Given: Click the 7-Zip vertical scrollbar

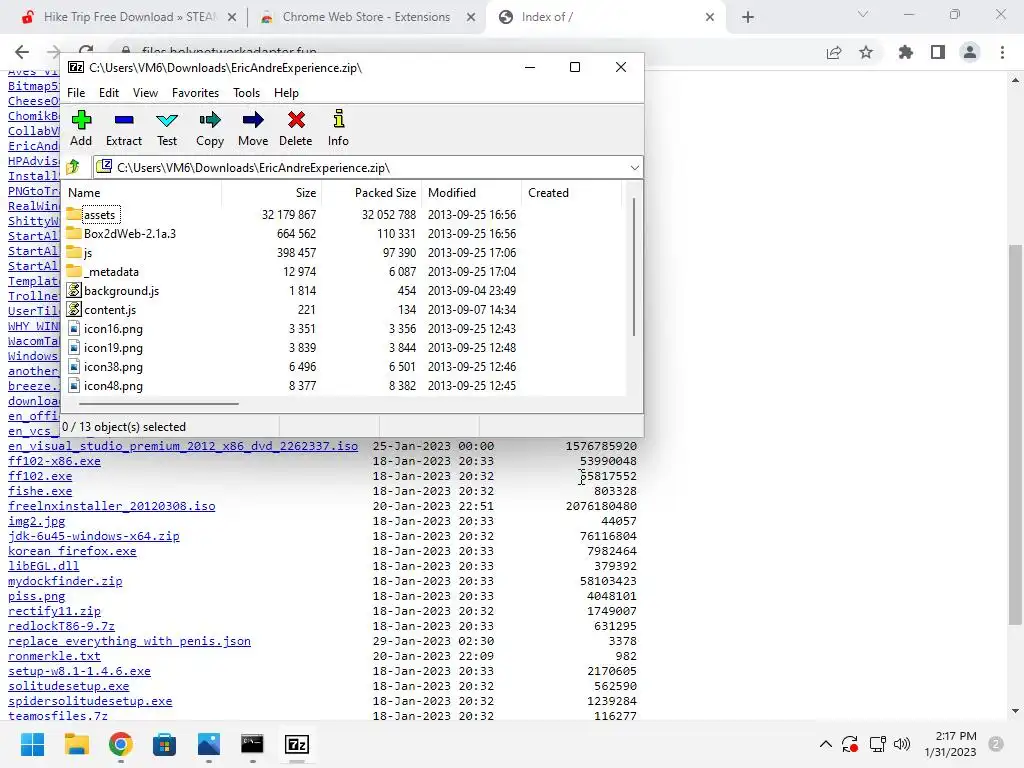Looking at the screenshot, I should click(633, 268).
